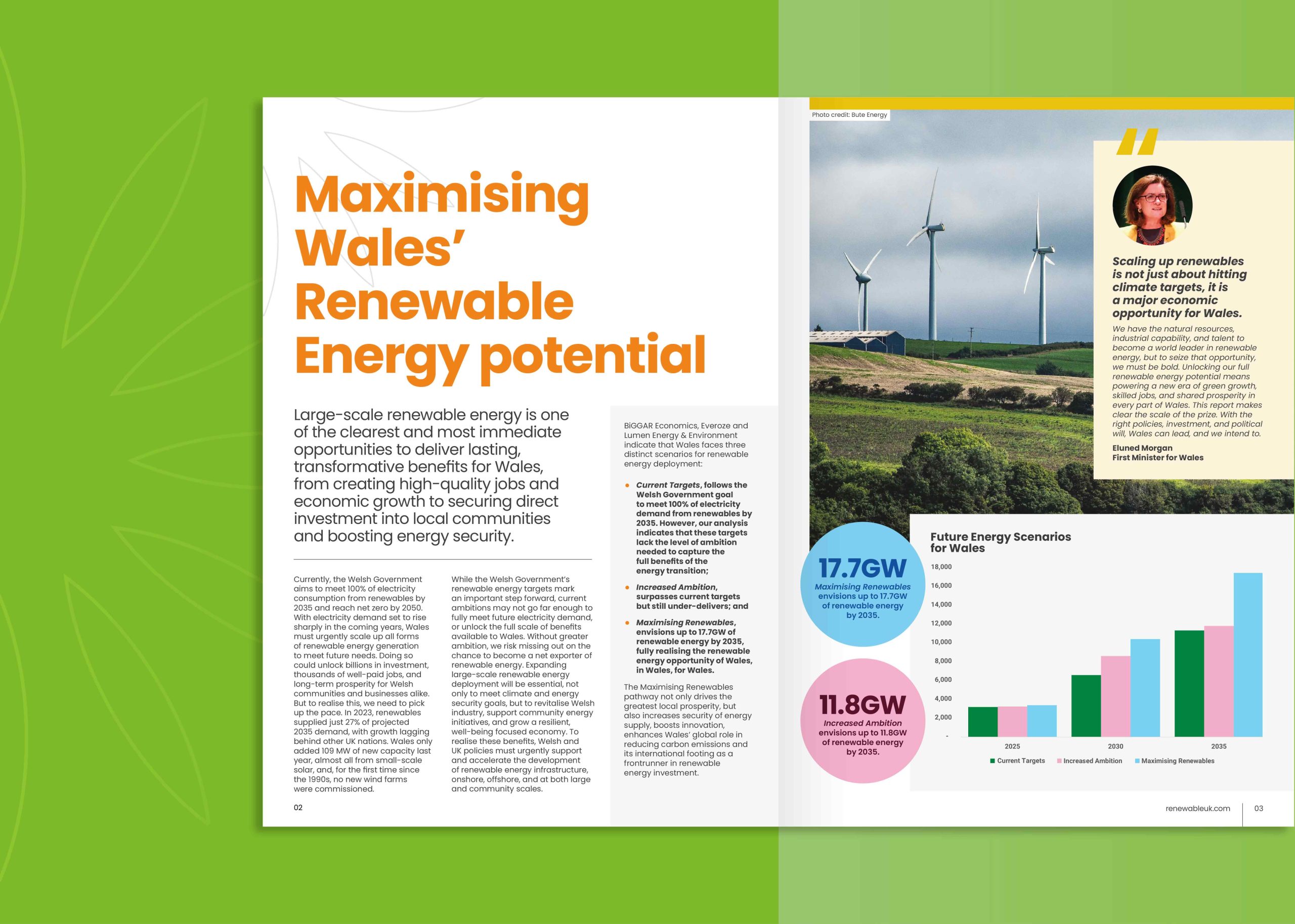1295x924 pixels.
Task: Click the quote heading "Scaling up renewables"
Action: pos(1178,261)
